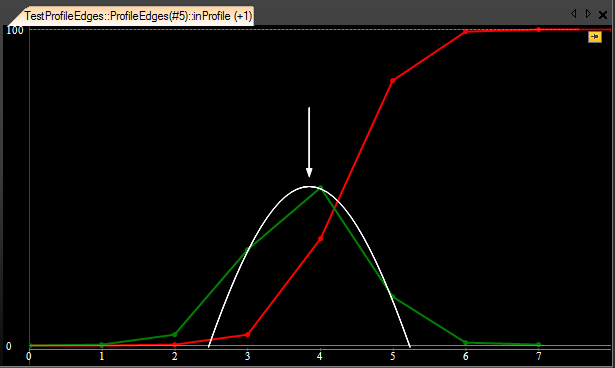This screenshot has width=615, height=368.
Task: Click the 100 label on vertical axis
Action: coord(15,30)
